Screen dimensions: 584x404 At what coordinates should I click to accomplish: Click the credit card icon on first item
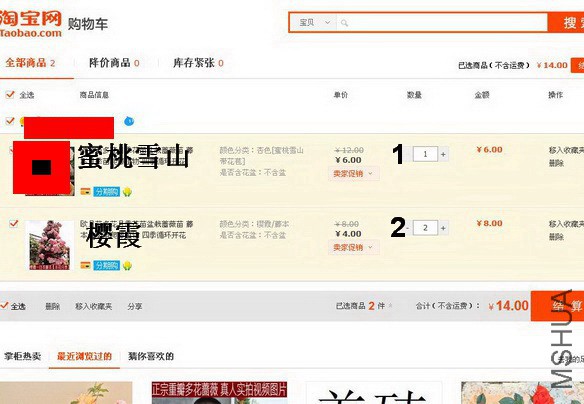point(85,192)
